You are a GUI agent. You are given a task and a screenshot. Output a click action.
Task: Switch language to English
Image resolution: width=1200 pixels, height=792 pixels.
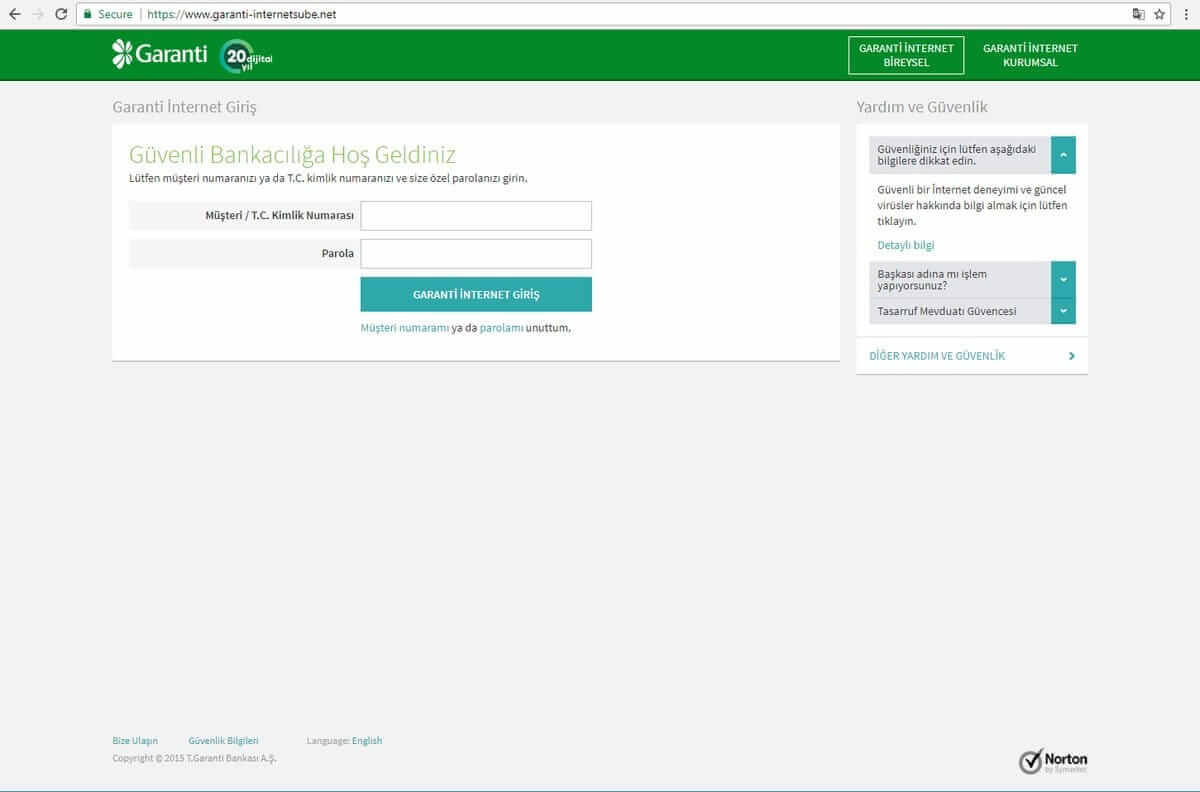tap(367, 741)
